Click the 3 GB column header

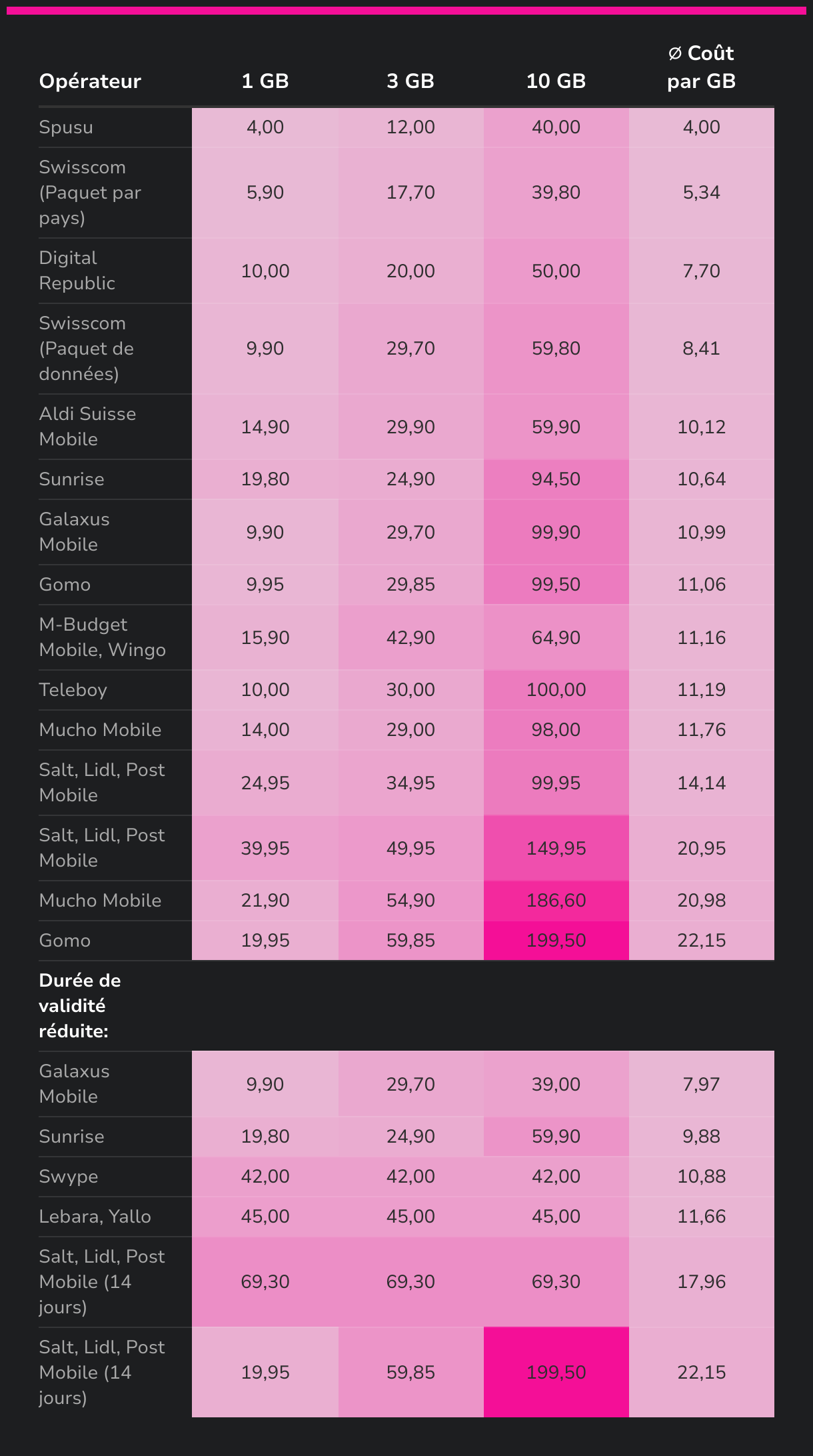pos(410,81)
